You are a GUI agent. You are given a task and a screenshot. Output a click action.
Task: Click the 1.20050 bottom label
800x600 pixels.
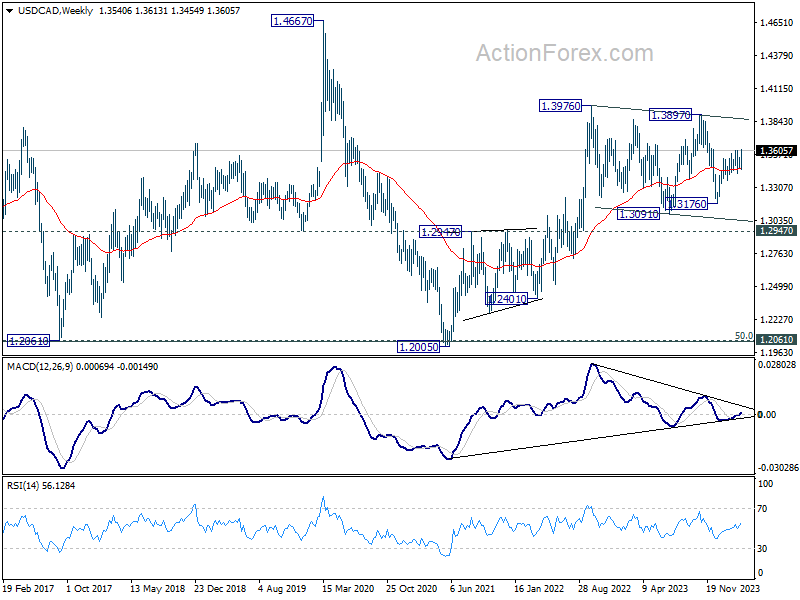[x=418, y=347]
